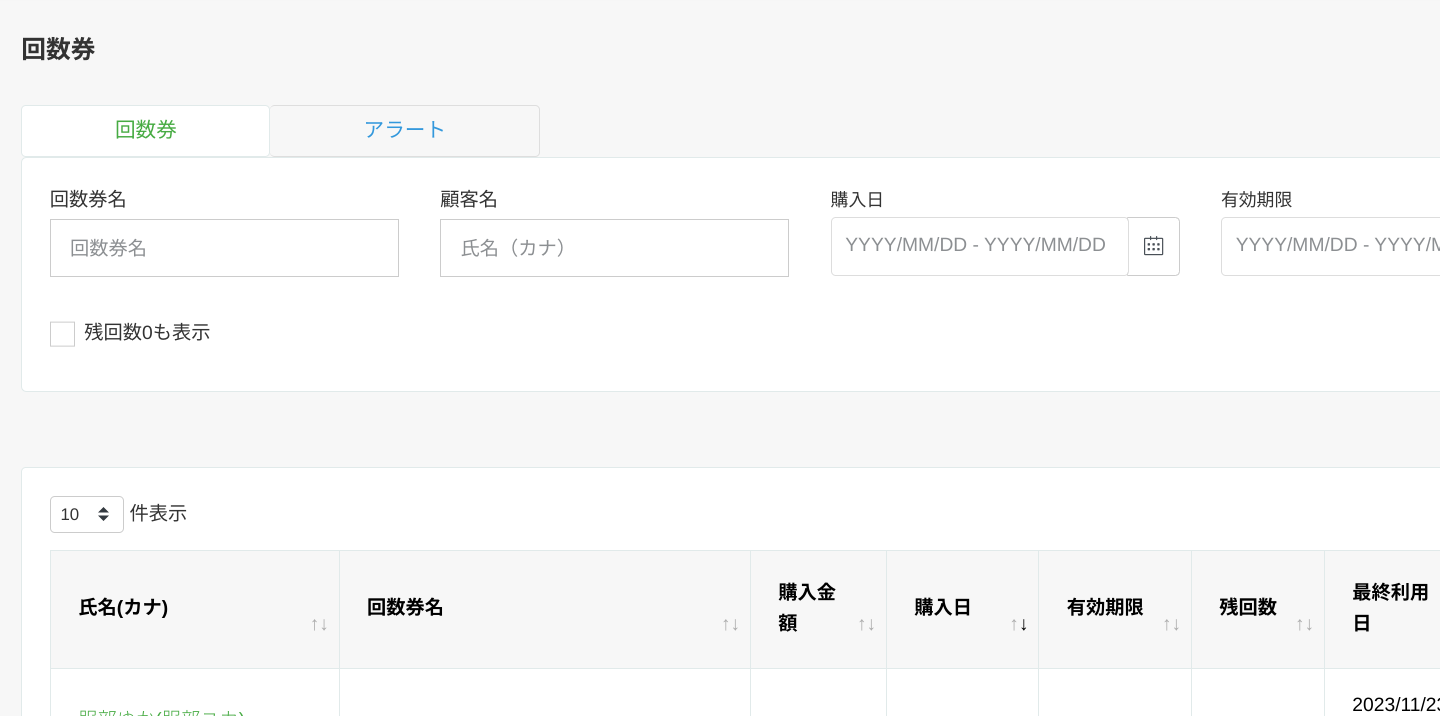Sort the 回数券名 column with the sort icon
The width and height of the screenshot is (1440, 716).
731,623
